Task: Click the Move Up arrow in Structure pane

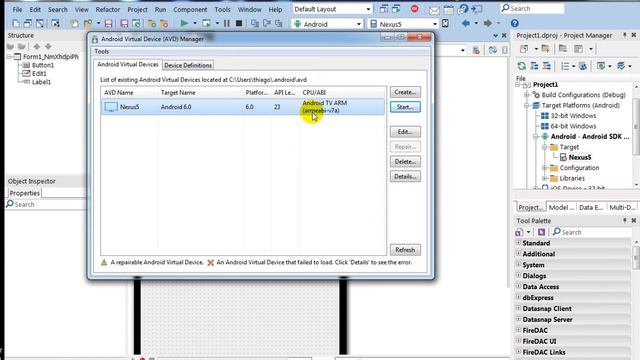Action: [37, 47]
